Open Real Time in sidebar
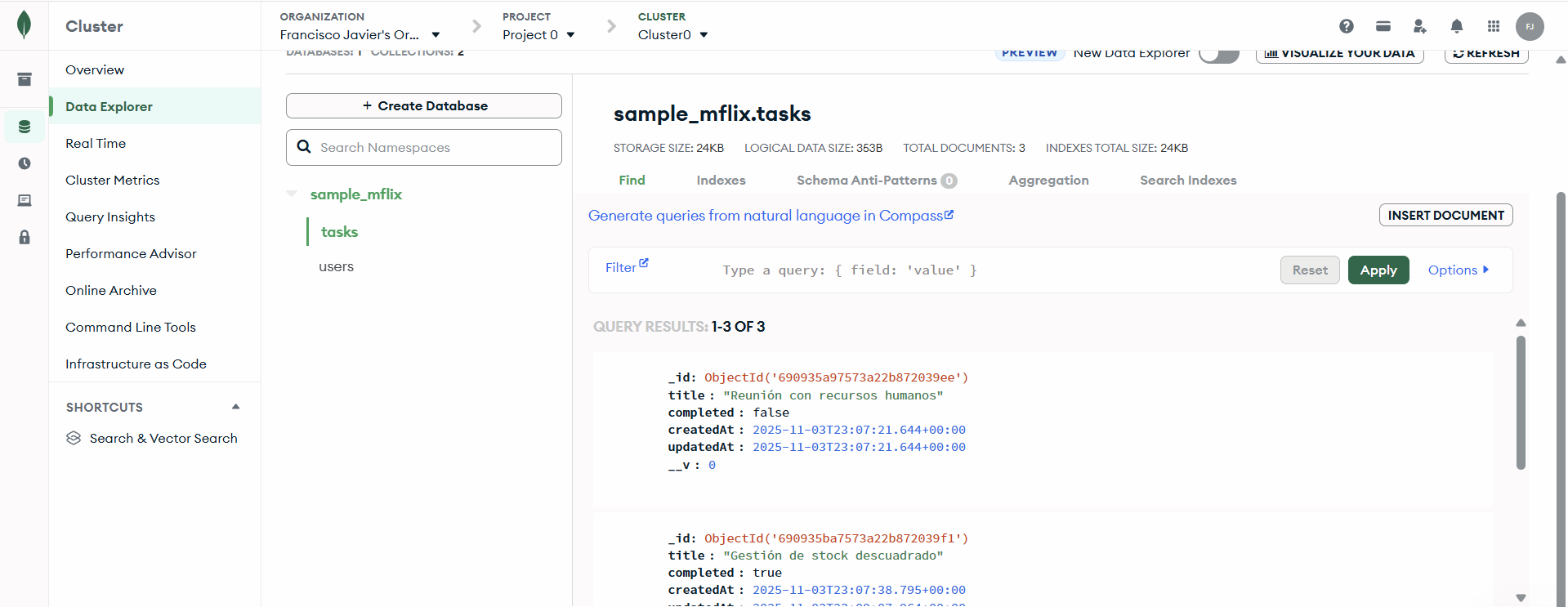1568x607 pixels. coord(155,143)
